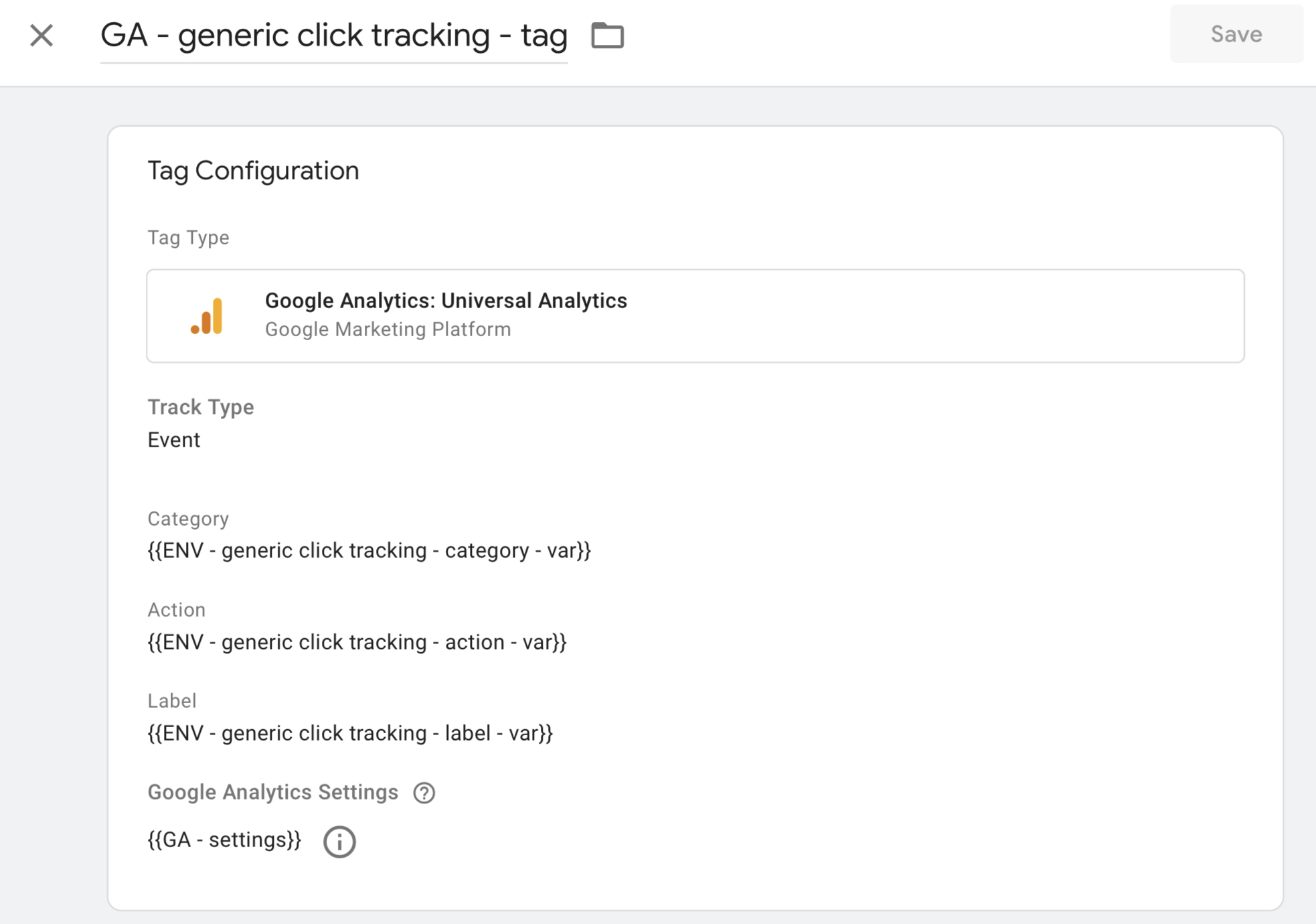Click the Category variable value

point(369,550)
